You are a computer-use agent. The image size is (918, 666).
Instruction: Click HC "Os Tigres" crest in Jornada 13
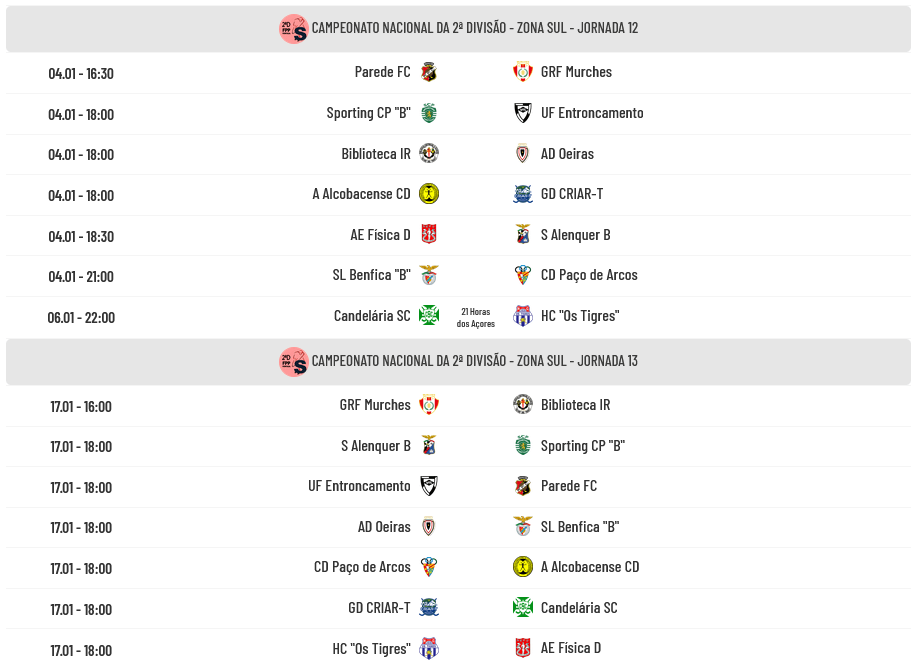tap(429, 648)
